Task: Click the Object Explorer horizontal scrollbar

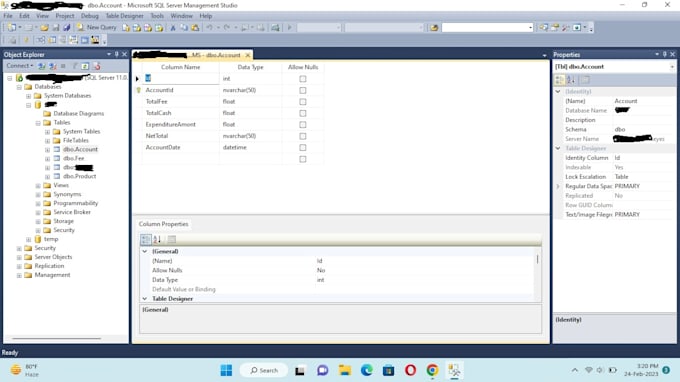Action: pyautogui.click(x=57, y=339)
